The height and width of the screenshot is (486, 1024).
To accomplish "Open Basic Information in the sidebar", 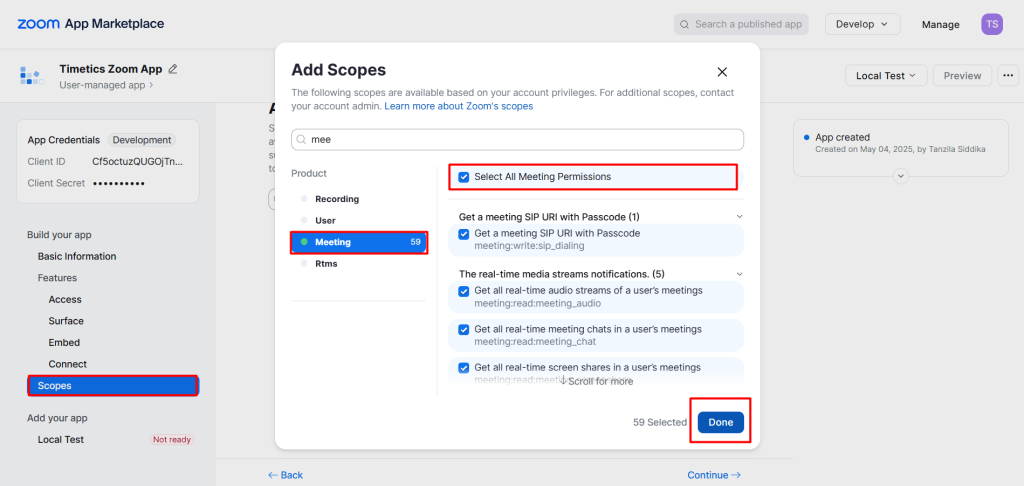I will click(x=77, y=256).
